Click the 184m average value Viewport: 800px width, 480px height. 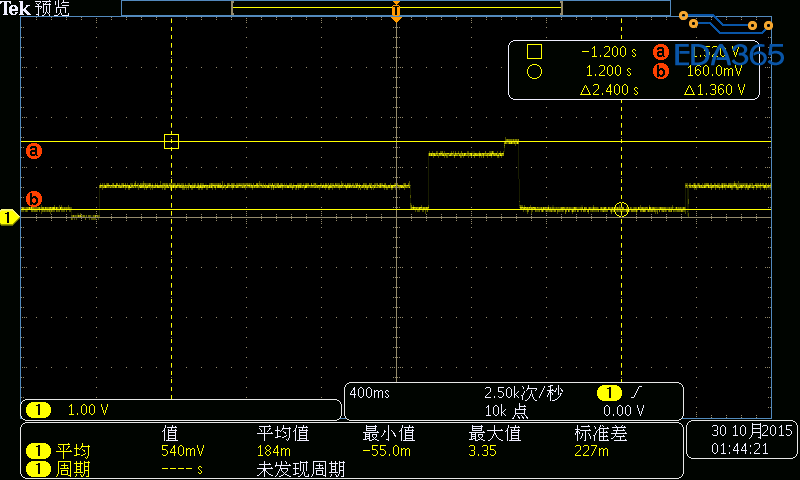pos(273,451)
